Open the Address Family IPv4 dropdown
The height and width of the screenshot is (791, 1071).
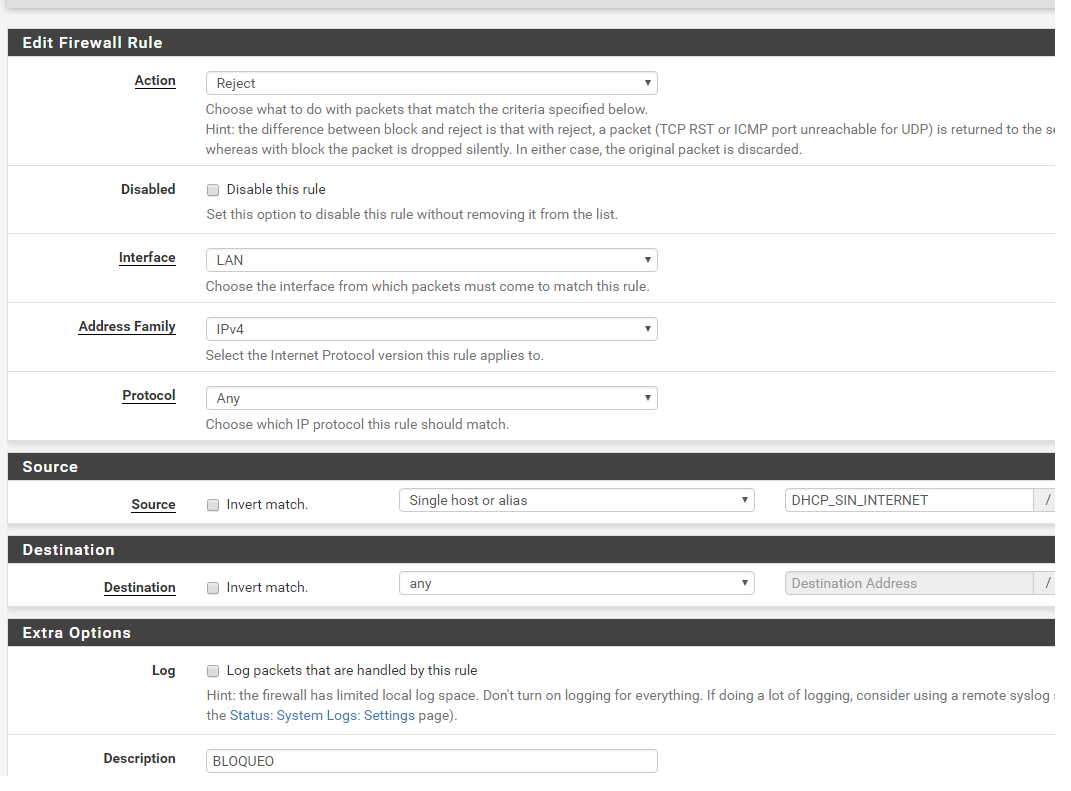pyautogui.click(x=431, y=329)
